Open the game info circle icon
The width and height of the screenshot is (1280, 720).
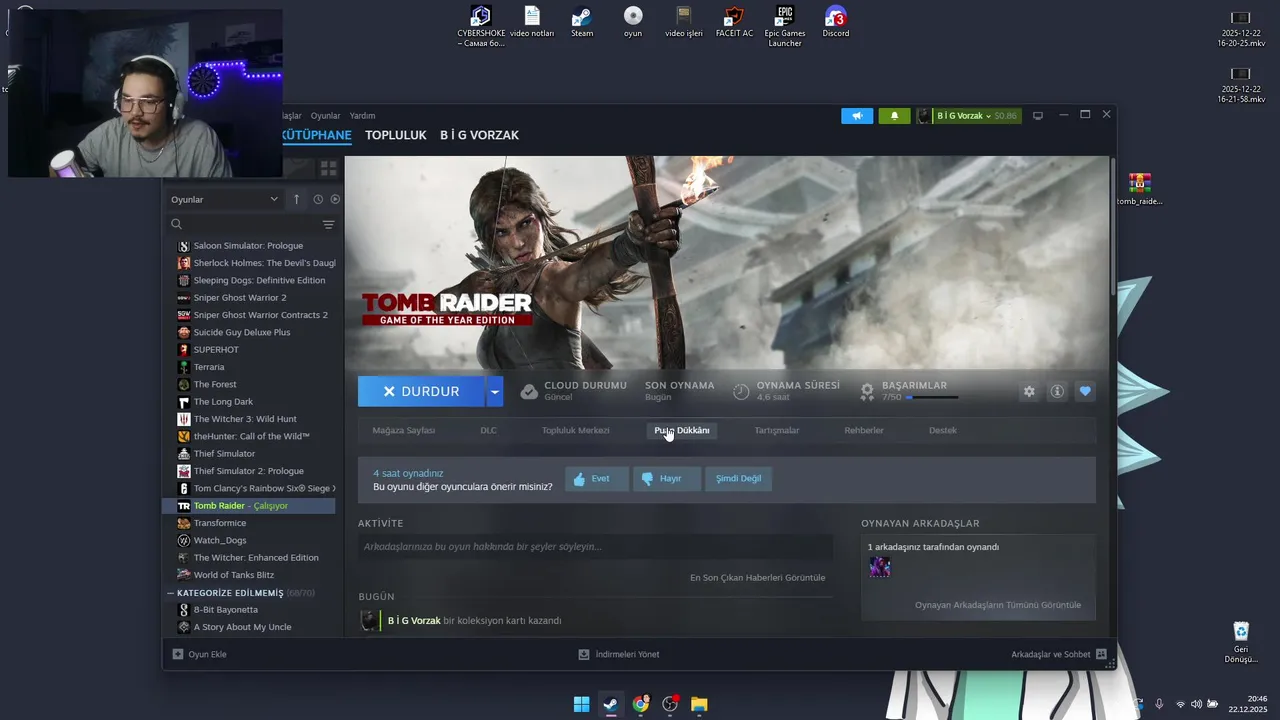1057,391
